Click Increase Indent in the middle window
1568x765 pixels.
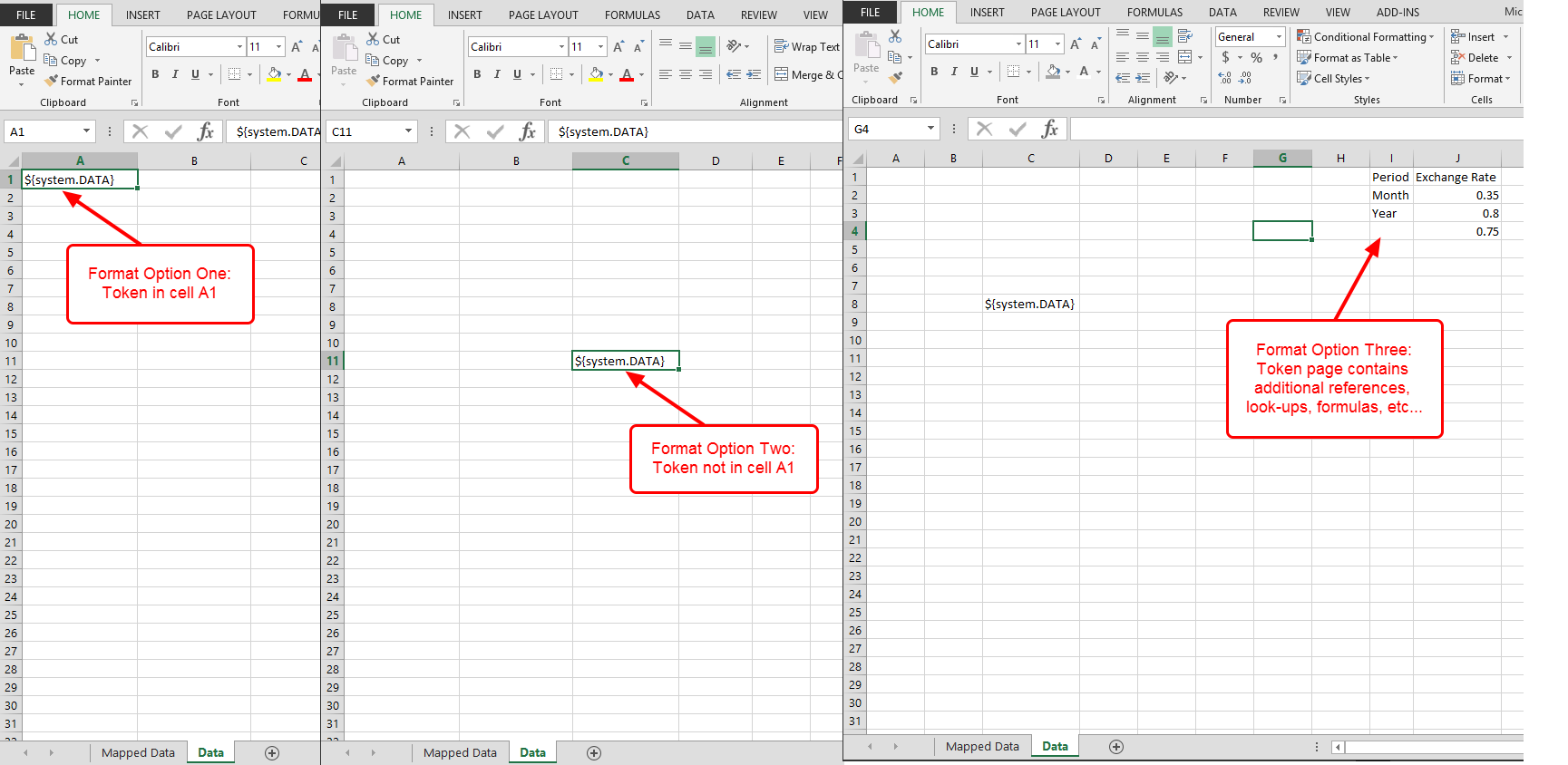[754, 74]
